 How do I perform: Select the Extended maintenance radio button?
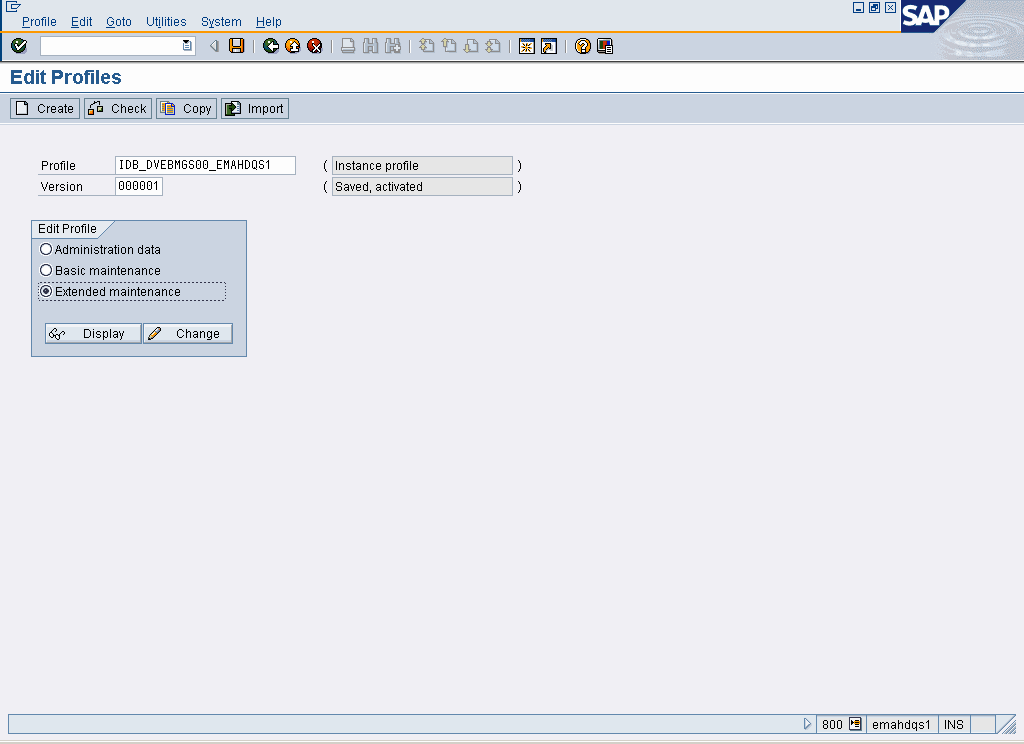(x=46, y=291)
